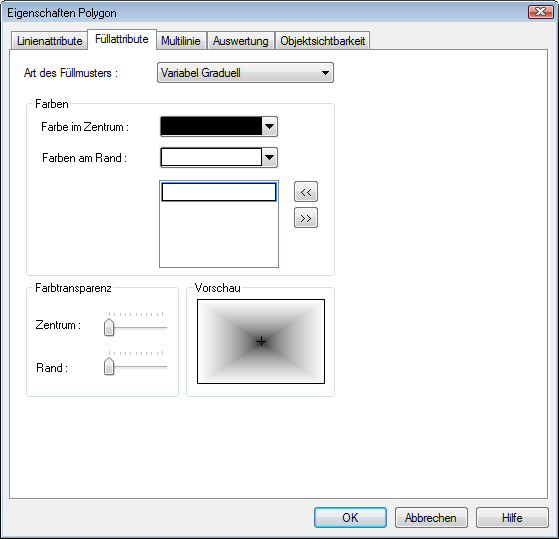Click the black Farbe im Zentrum swatch
Viewport: 559px width, 539px height.
click(x=211, y=126)
